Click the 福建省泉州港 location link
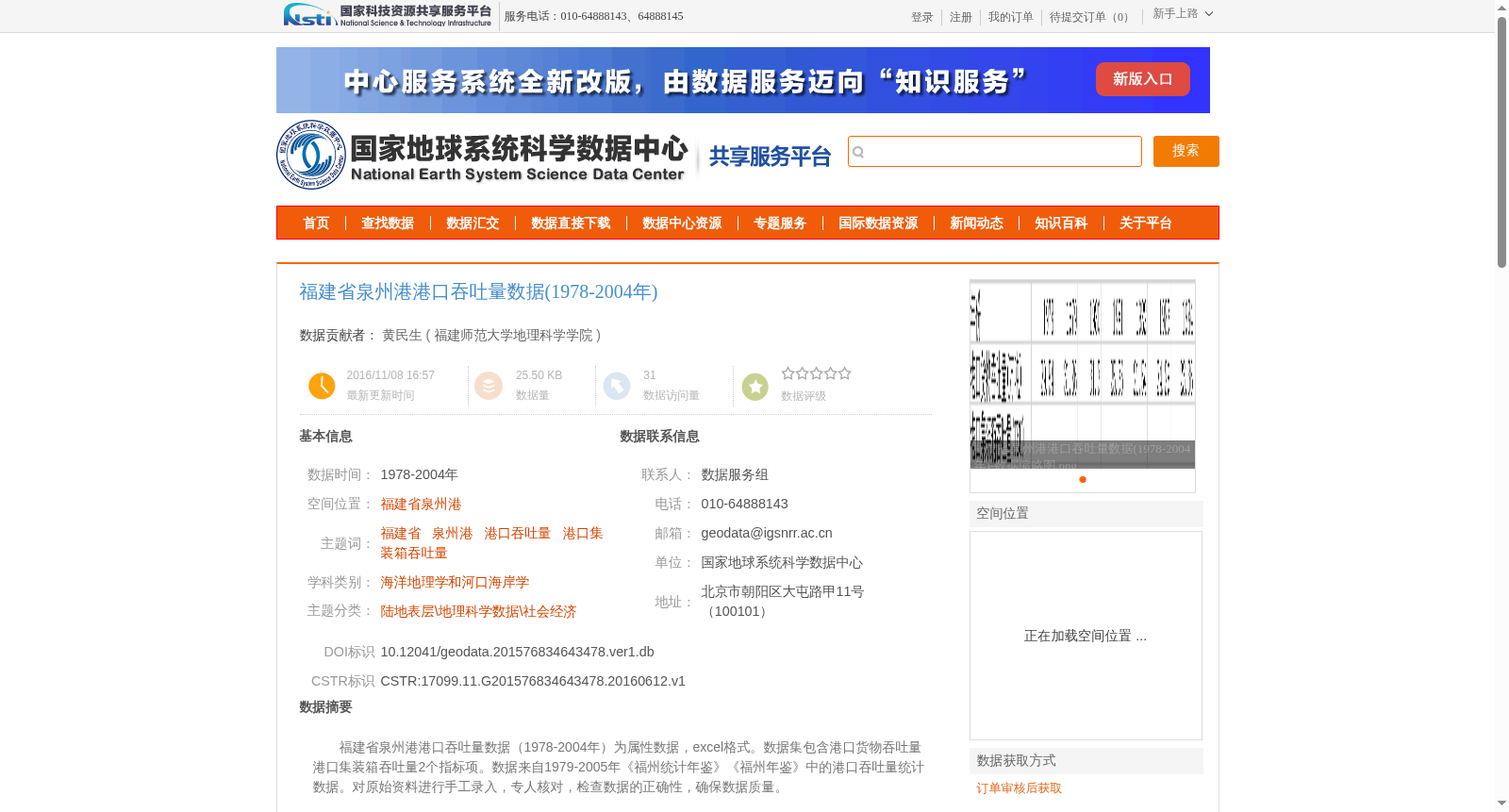The width and height of the screenshot is (1509, 812). [x=421, y=505]
